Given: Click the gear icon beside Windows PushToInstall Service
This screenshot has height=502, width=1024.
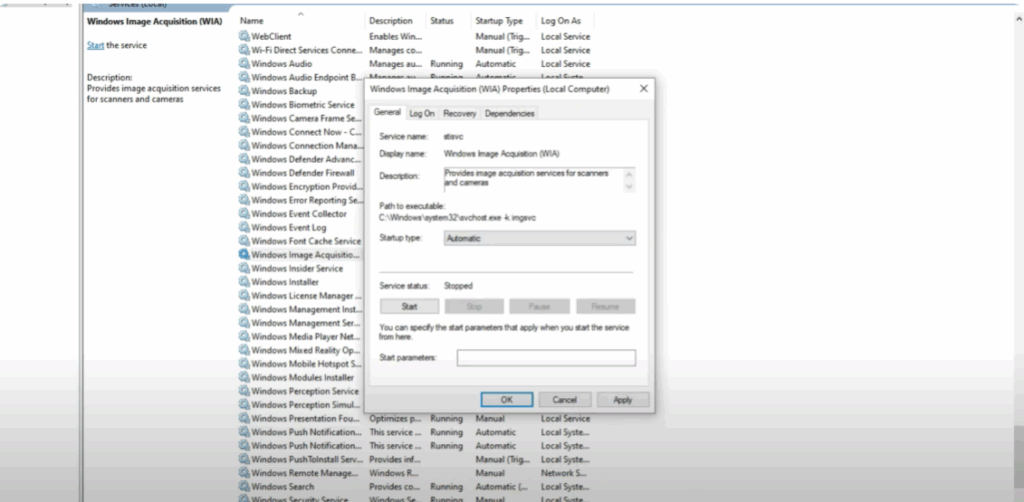Looking at the screenshot, I should tap(244, 460).
